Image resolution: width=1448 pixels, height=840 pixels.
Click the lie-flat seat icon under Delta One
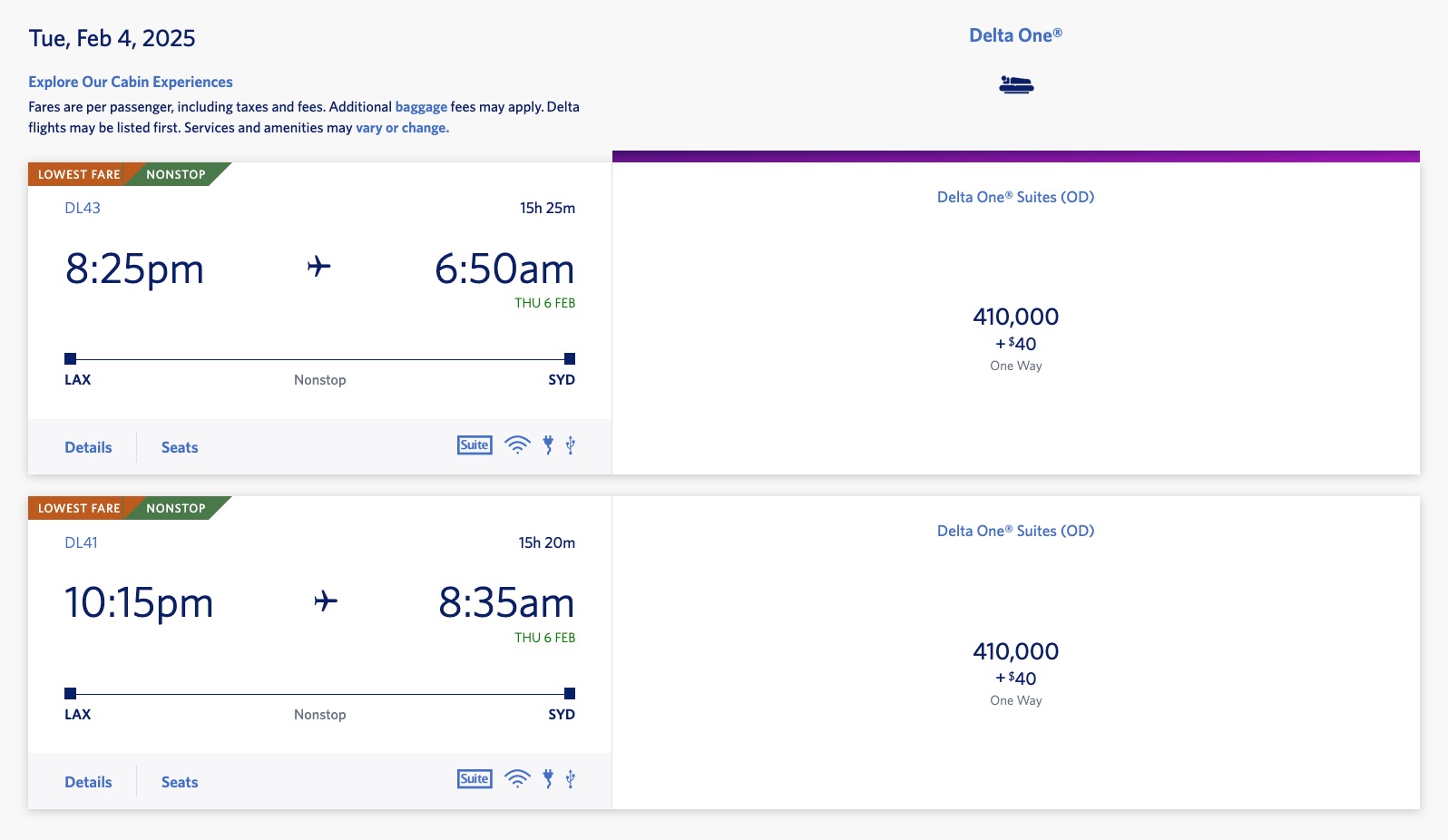pos(1015,83)
